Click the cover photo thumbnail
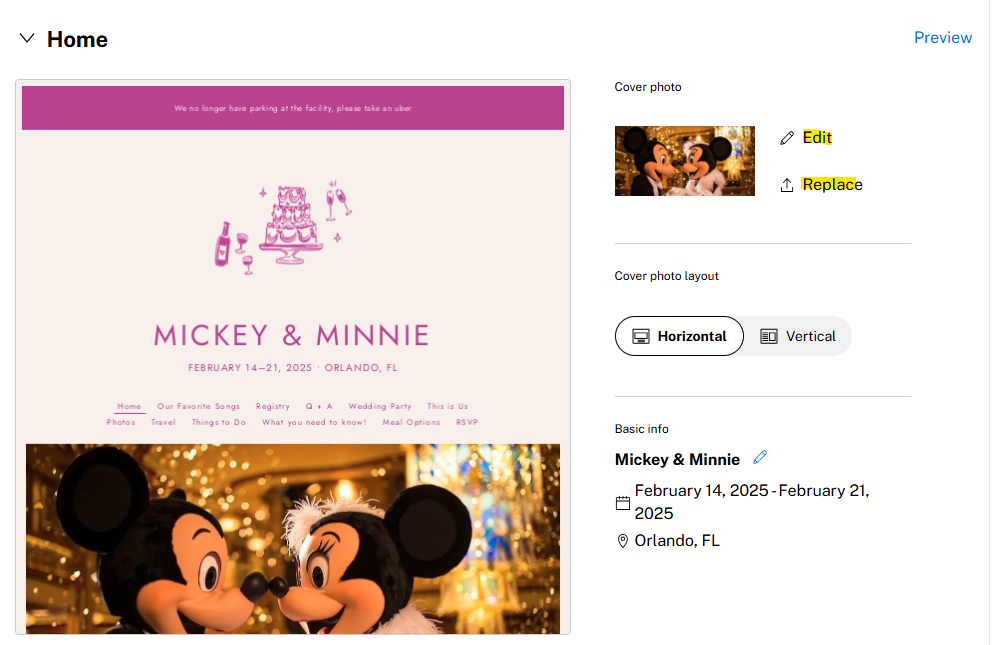The width and height of the screenshot is (994, 645). point(685,160)
